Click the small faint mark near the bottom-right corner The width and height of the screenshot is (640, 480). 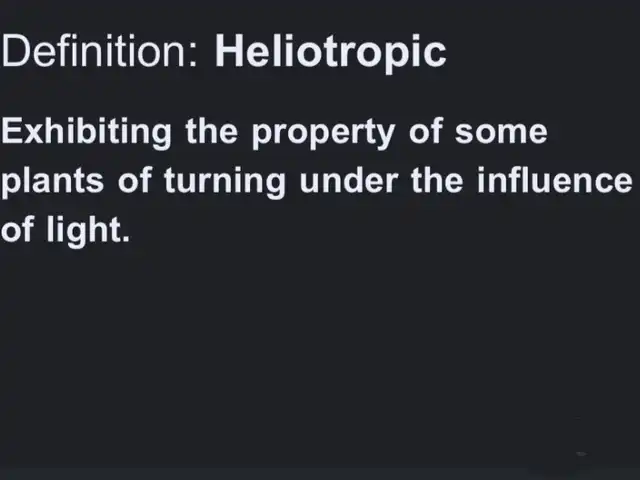(x=581, y=453)
